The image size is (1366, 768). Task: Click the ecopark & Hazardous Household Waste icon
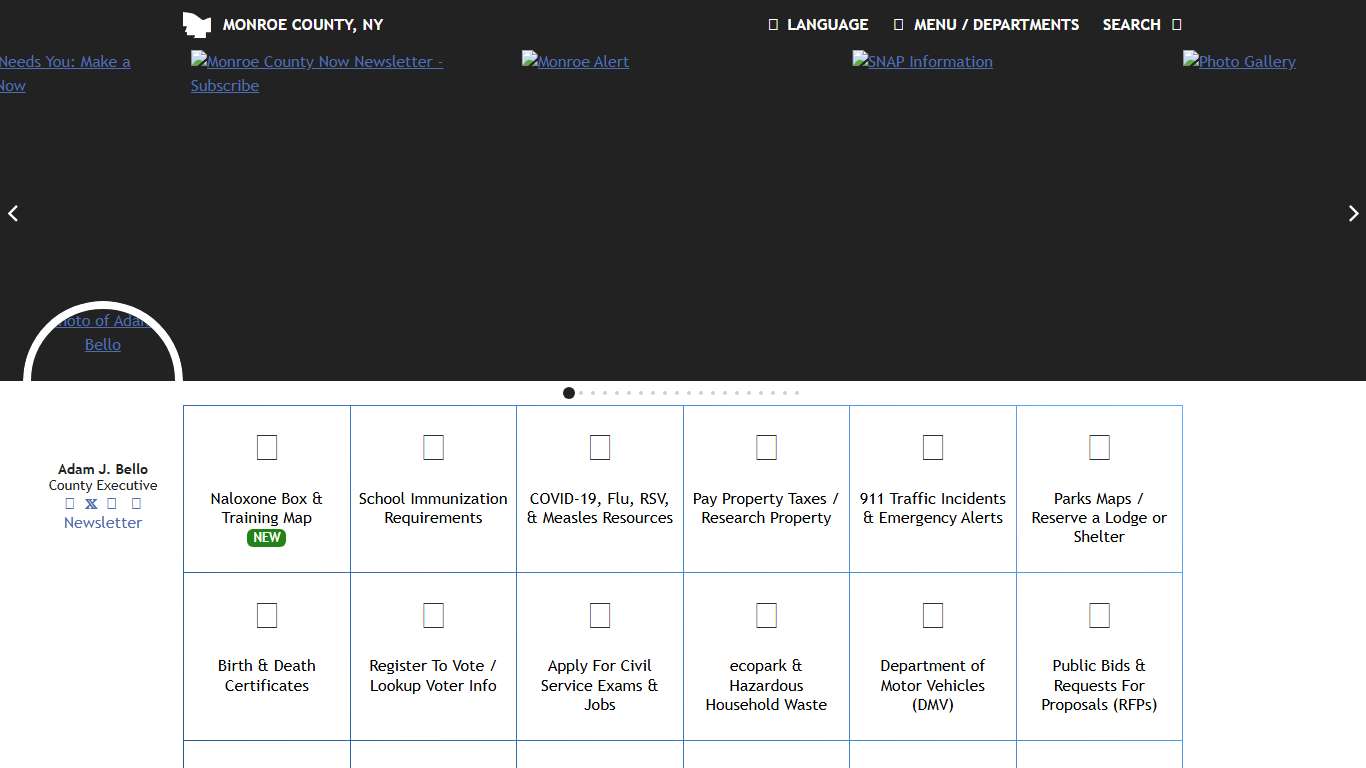click(x=766, y=615)
